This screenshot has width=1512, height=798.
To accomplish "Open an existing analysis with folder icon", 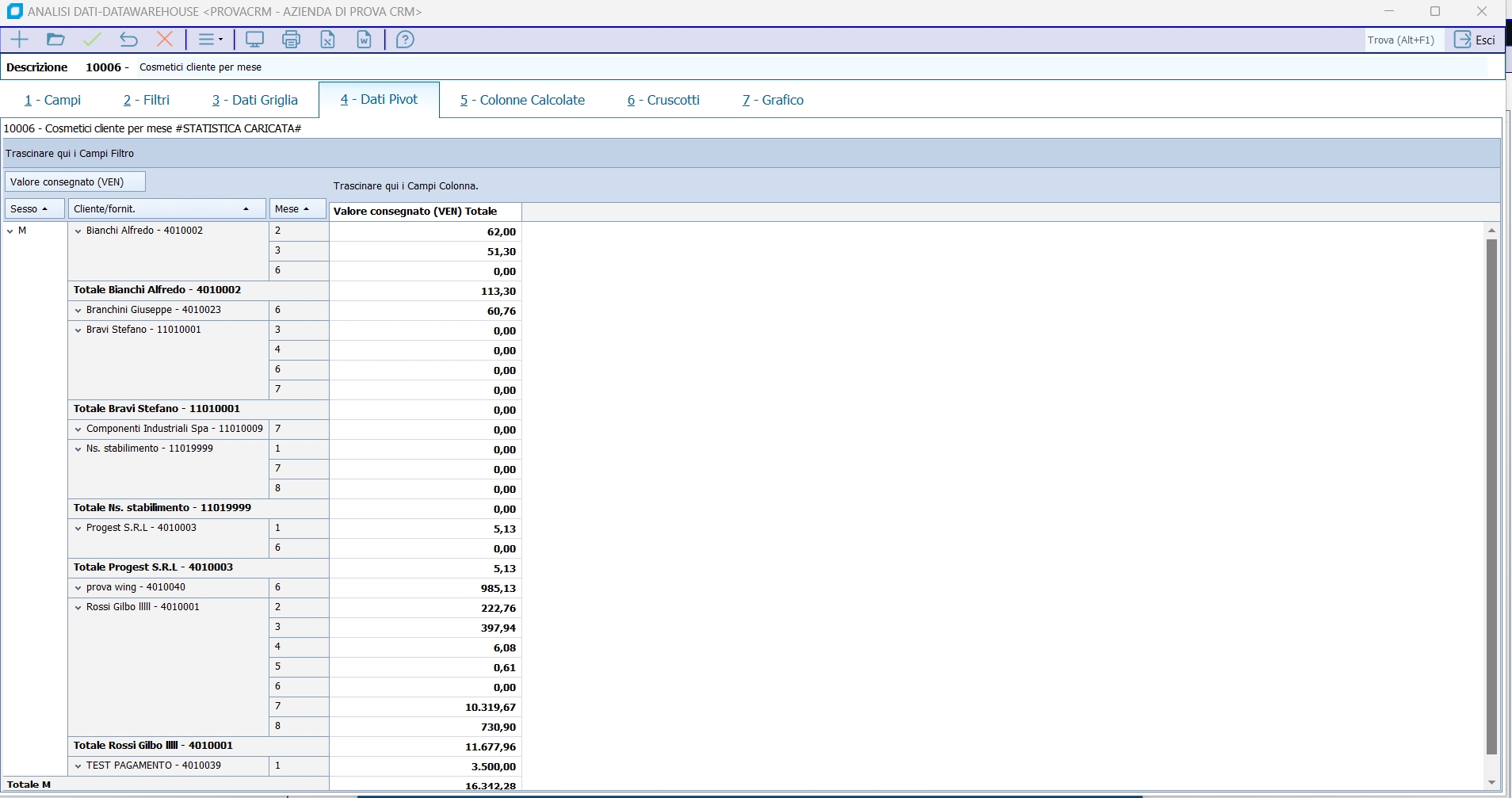I will [55, 40].
